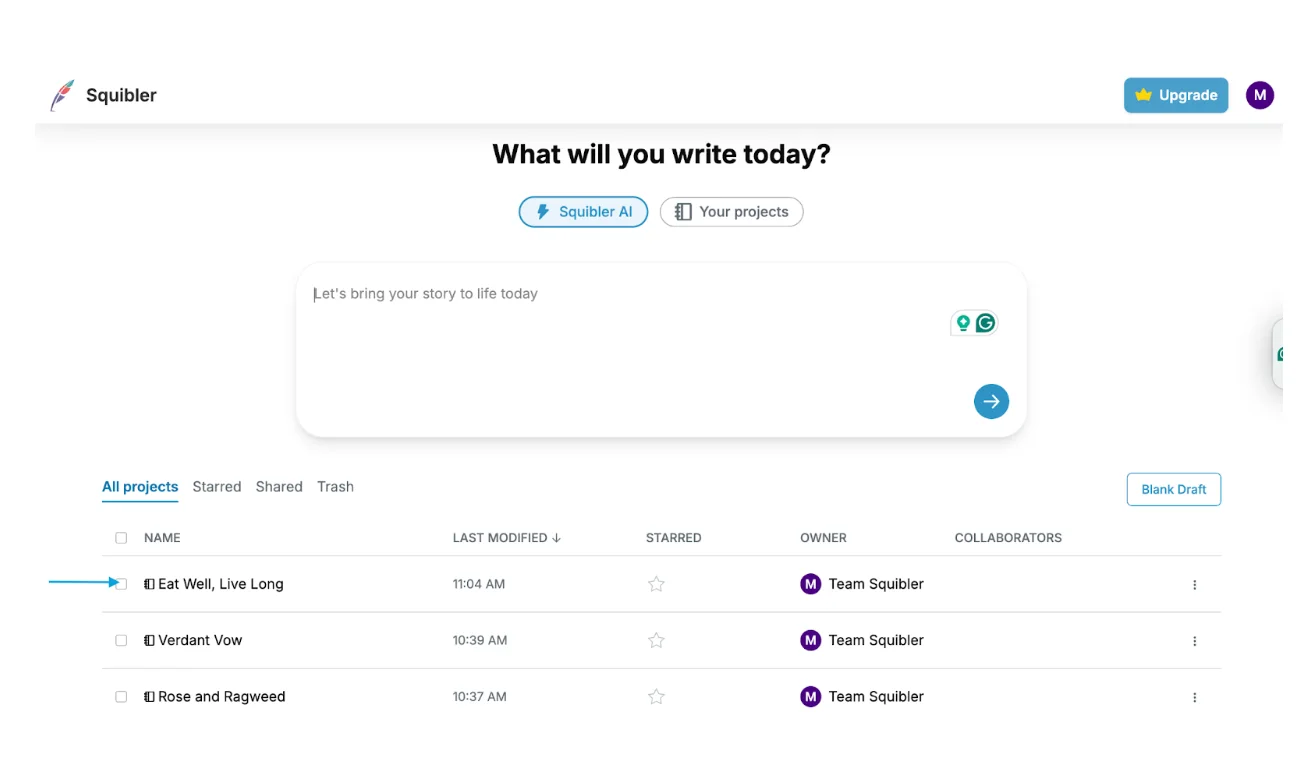Click the book icon beside Verdant Vow

coord(149,640)
